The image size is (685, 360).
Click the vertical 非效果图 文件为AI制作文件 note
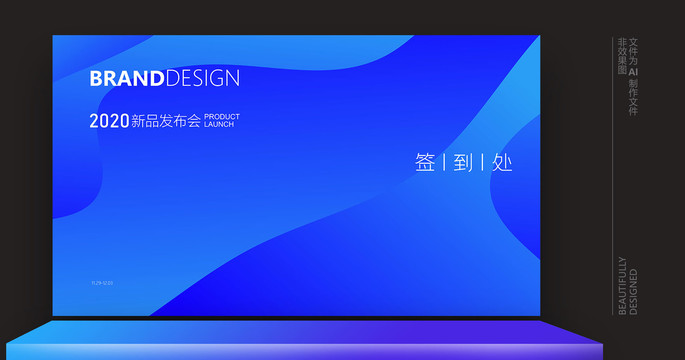coord(628,76)
